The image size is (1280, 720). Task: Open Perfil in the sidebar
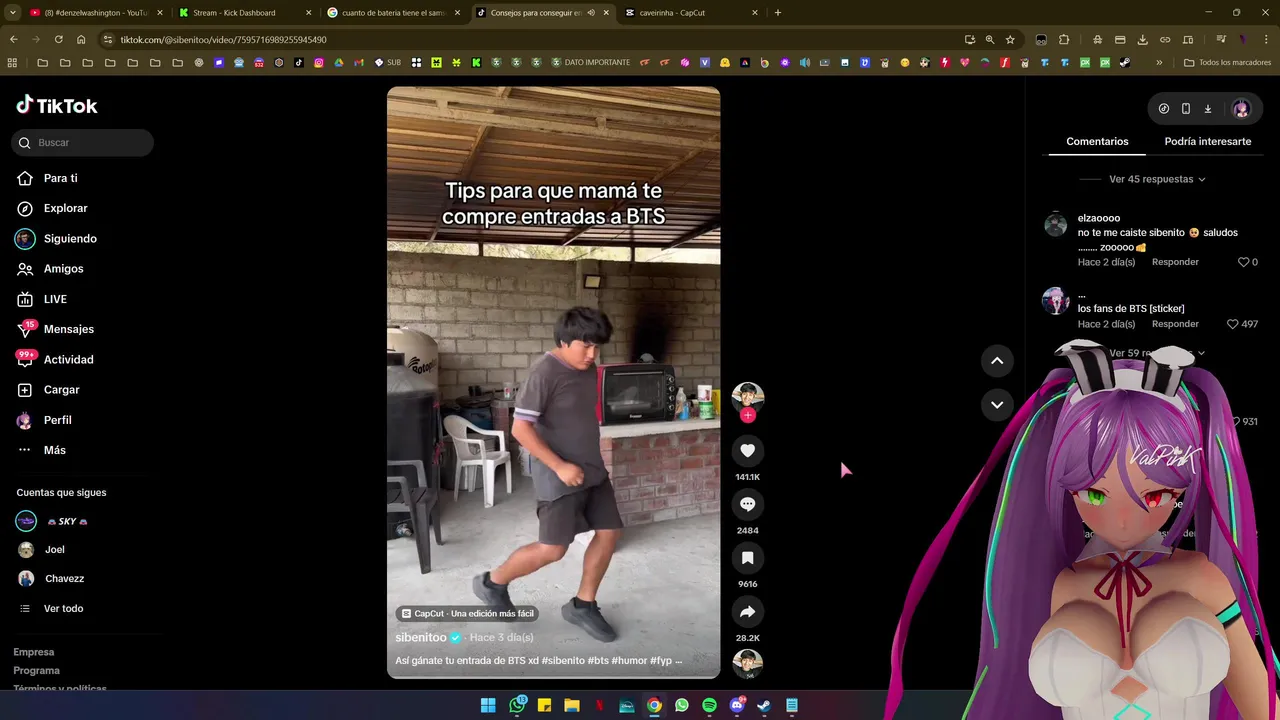pyautogui.click(x=57, y=420)
